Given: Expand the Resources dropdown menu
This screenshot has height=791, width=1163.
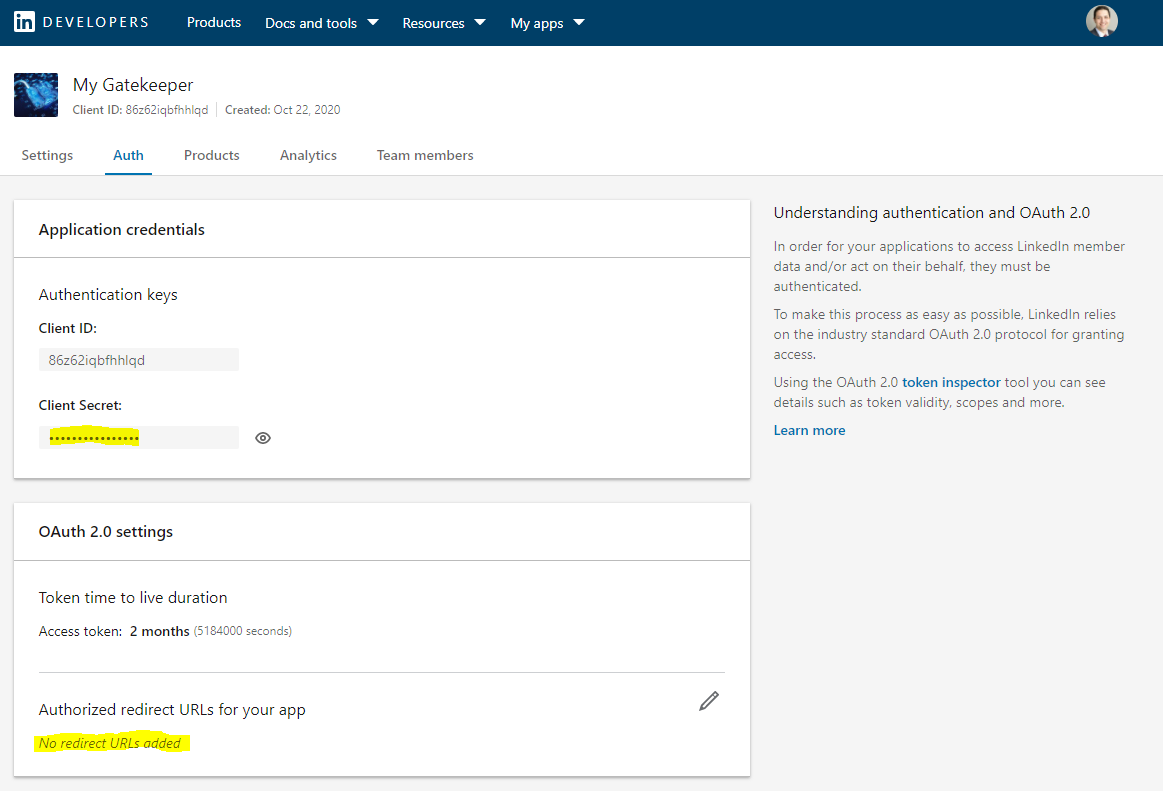Looking at the screenshot, I should click(x=444, y=23).
